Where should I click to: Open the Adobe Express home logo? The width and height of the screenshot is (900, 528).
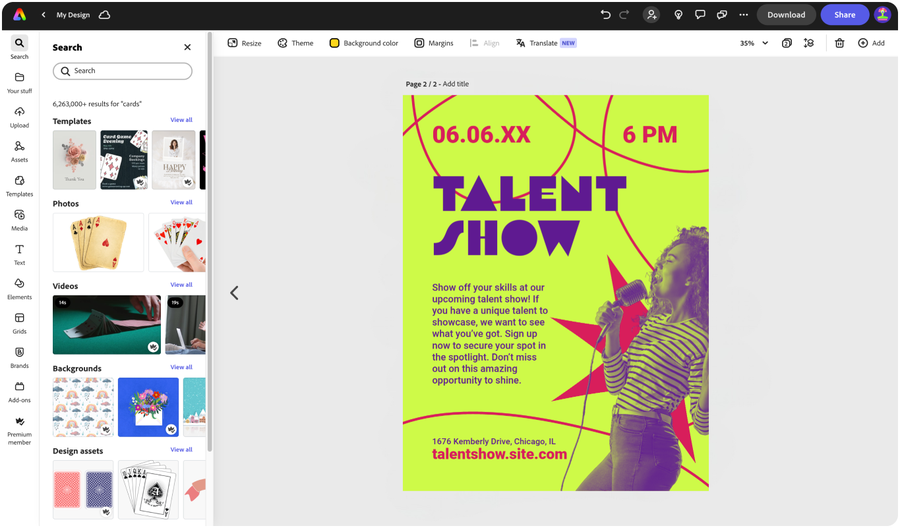pos(20,15)
